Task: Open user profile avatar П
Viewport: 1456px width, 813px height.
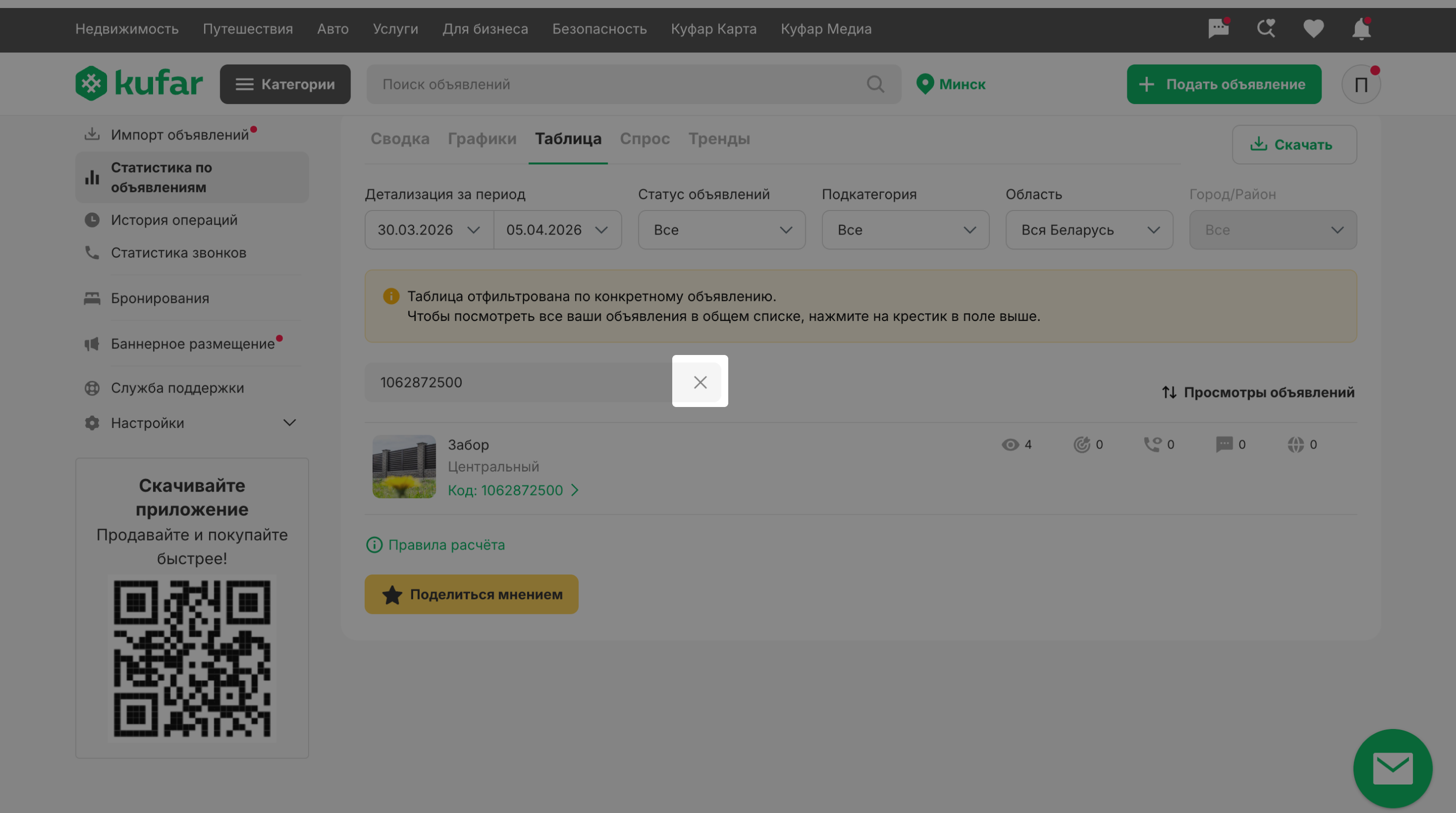Action: click(x=1361, y=84)
